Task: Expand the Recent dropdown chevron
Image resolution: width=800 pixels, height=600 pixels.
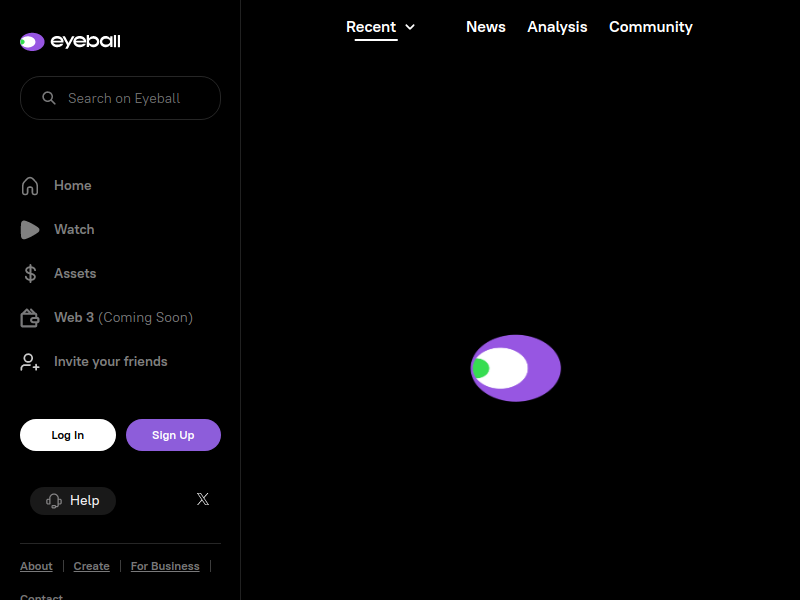Action: click(x=410, y=28)
